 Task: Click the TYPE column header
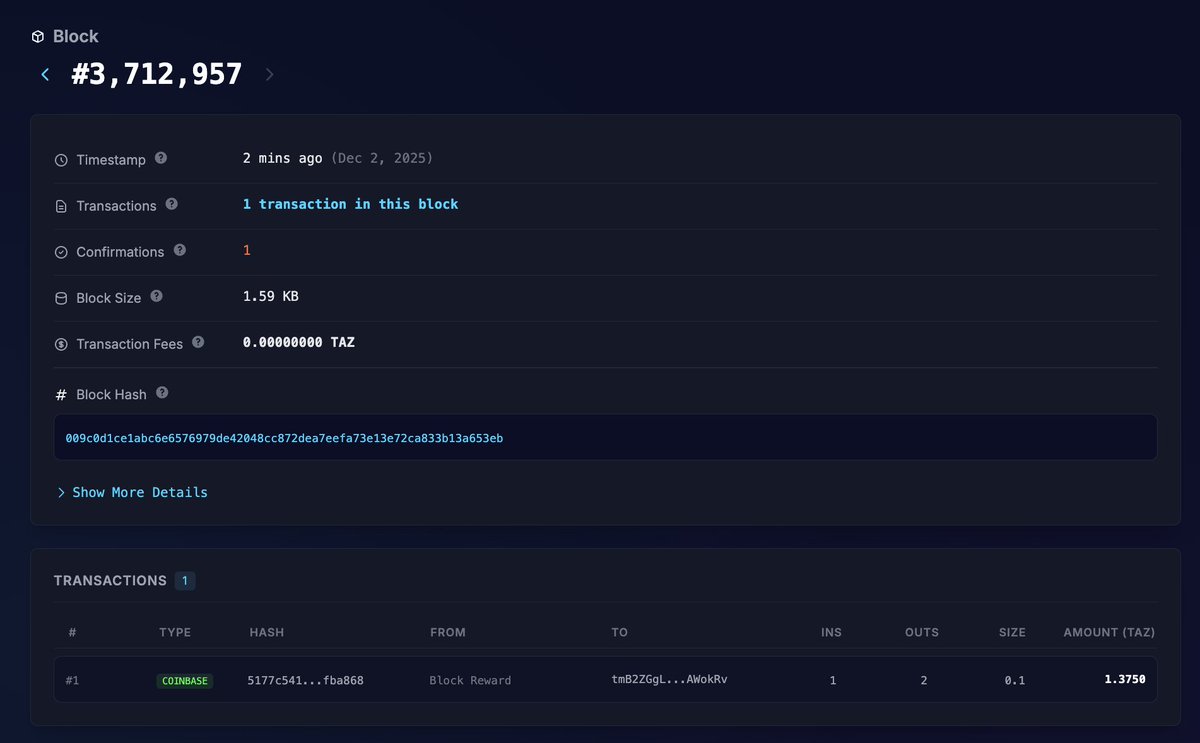pyautogui.click(x=175, y=632)
